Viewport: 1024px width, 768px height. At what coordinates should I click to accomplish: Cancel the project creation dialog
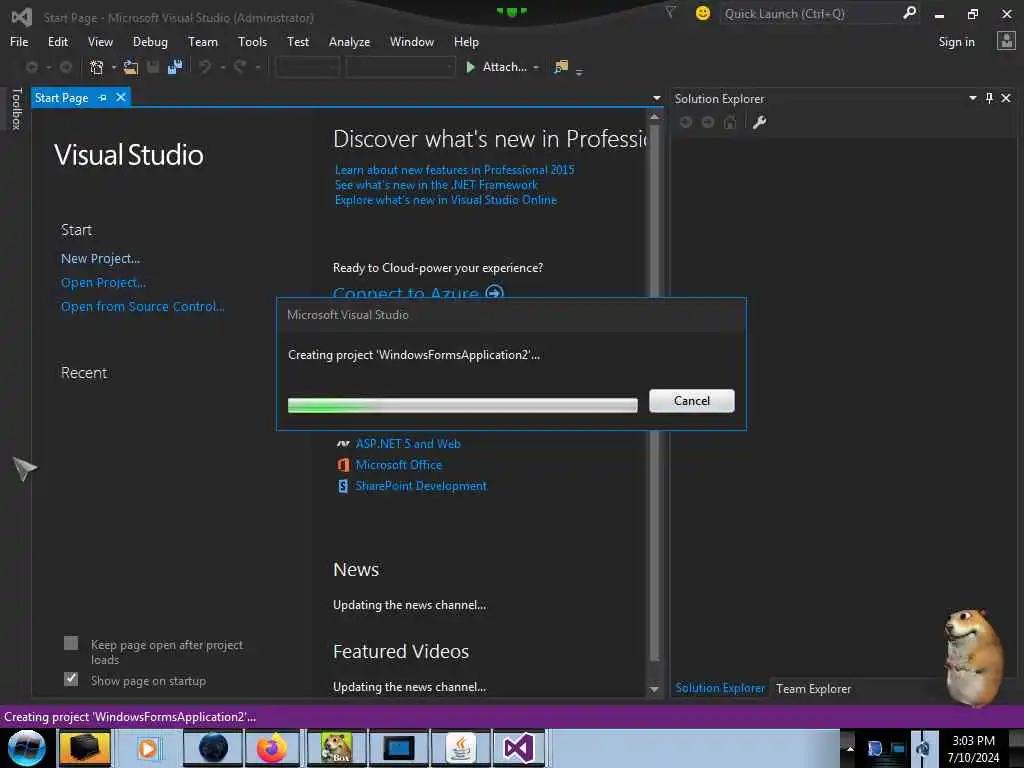point(692,400)
